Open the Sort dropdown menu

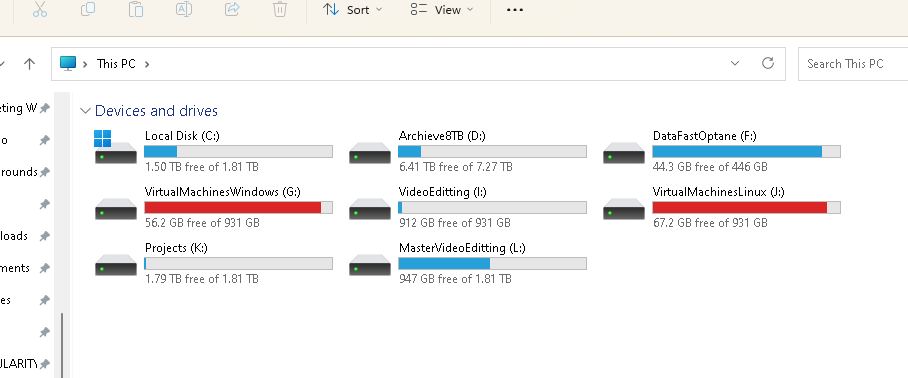coord(353,10)
